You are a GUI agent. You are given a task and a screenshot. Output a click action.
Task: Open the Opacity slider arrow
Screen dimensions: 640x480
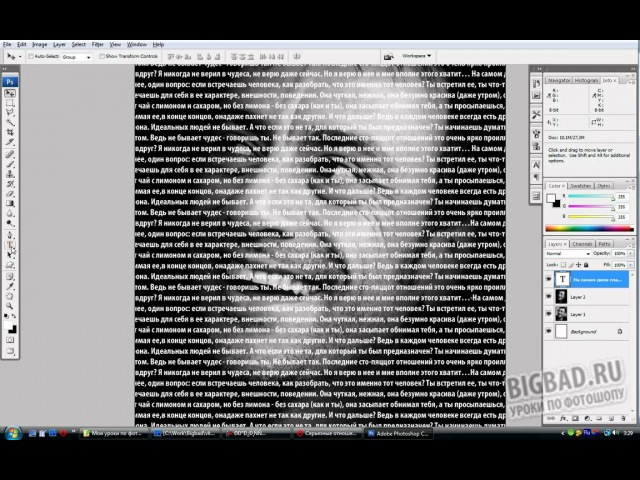(x=631, y=253)
